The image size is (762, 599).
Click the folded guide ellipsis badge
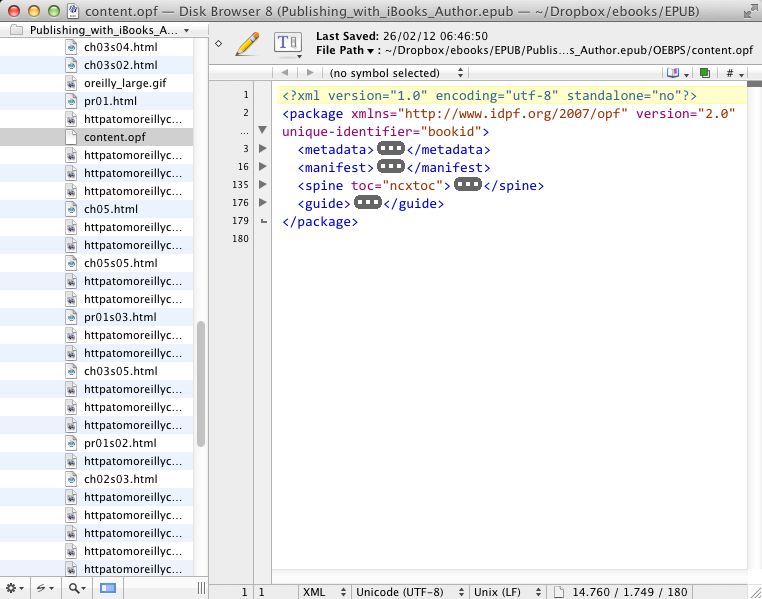368,203
